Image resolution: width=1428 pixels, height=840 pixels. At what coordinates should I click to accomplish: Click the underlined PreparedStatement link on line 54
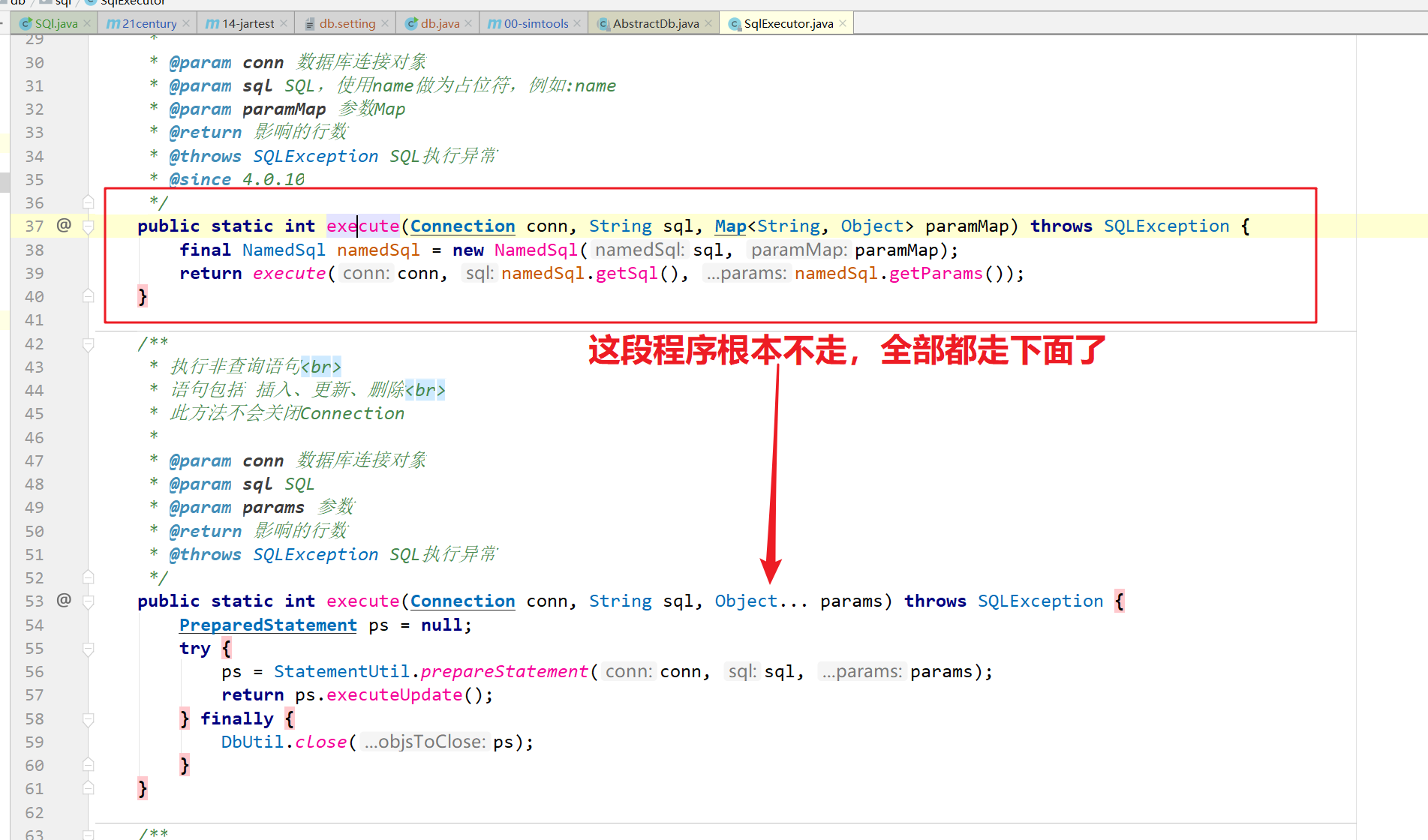pos(268,624)
